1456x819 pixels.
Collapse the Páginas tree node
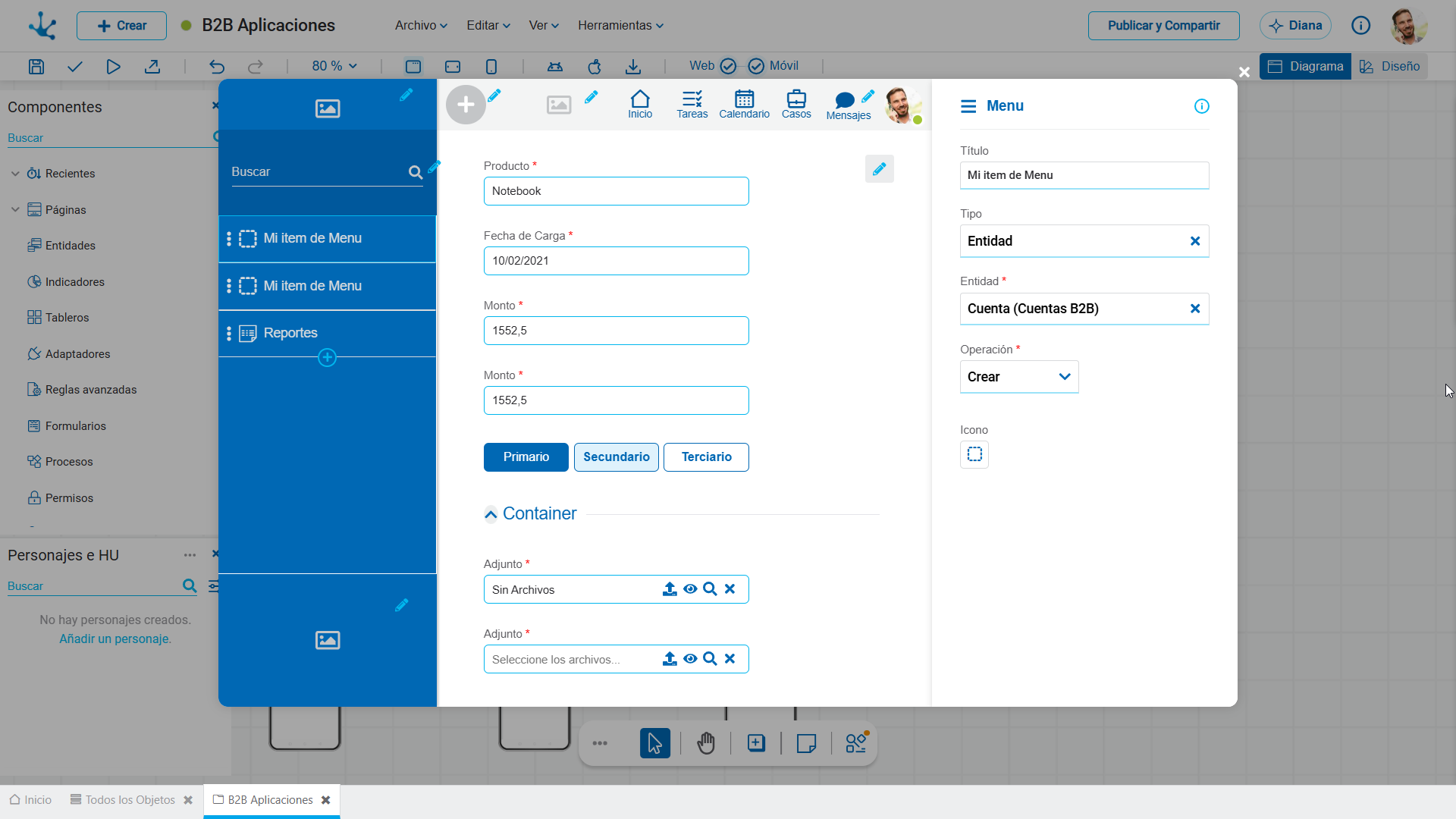(x=15, y=210)
